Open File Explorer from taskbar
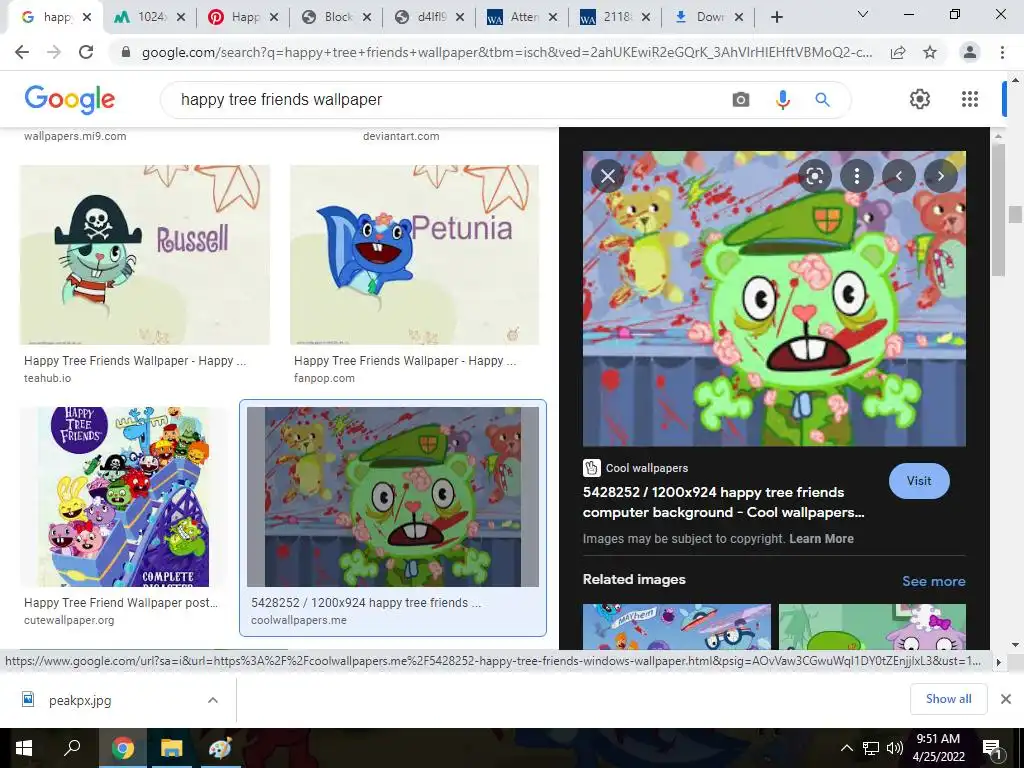The width and height of the screenshot is (1024, 768). click(x=171, y=748)
